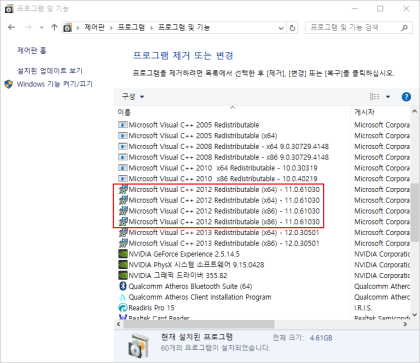Screen dimensions: 420x363
Task: Select NVIDIA PhysX 시스템 소프트웨어 entry
Action: 196,265
